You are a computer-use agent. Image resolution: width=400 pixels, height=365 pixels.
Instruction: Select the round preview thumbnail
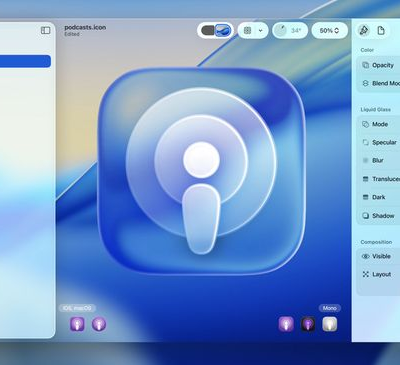pyautogui.click(x=99, y=324)
